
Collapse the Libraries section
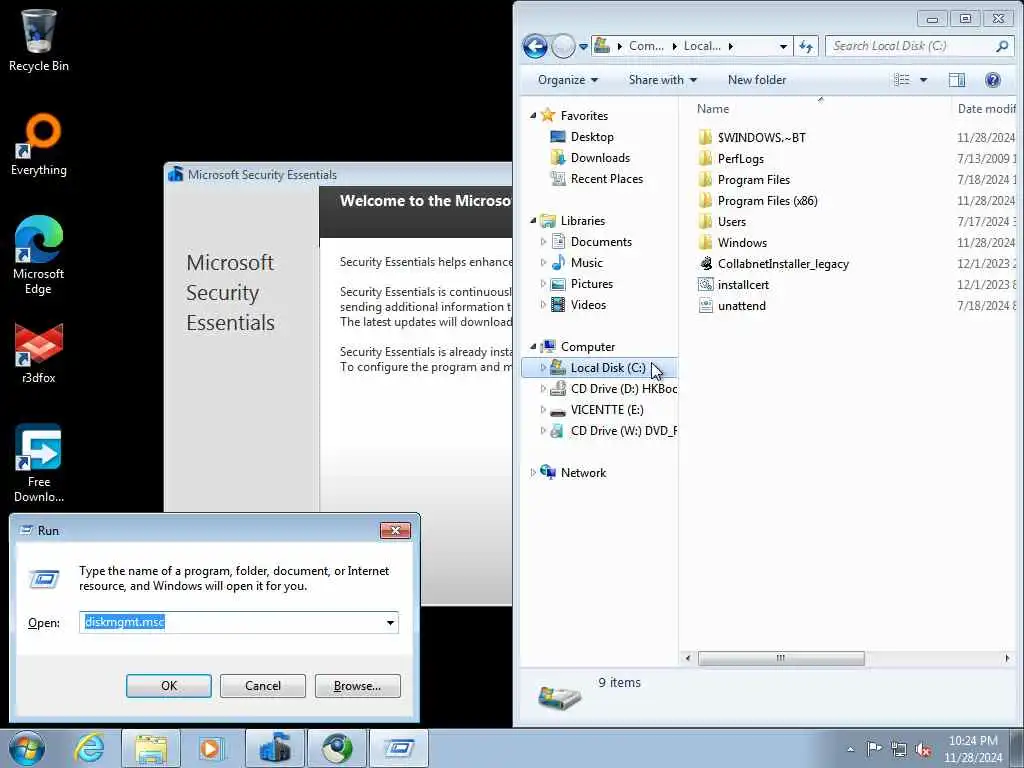[x=533, y=221]
